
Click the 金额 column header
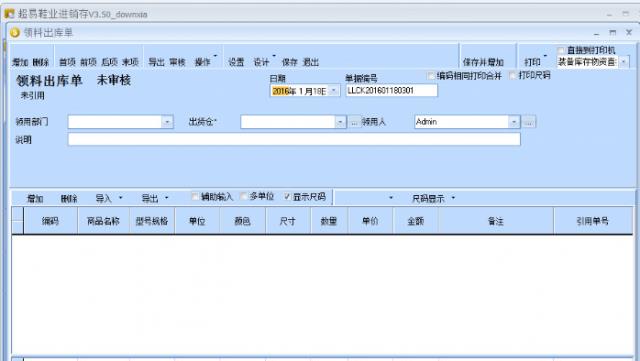pos(416,221)
